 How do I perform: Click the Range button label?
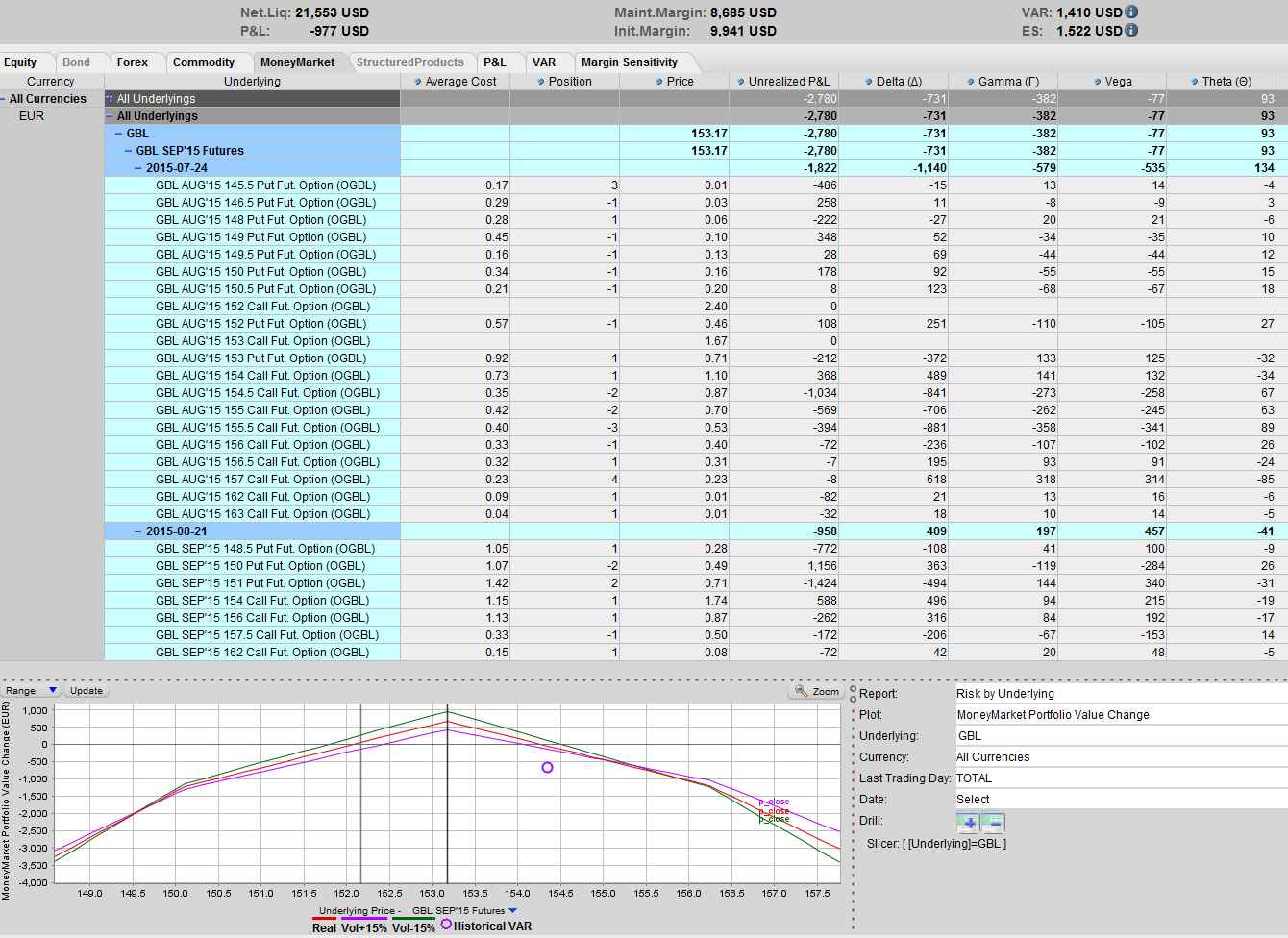(21, 691)
